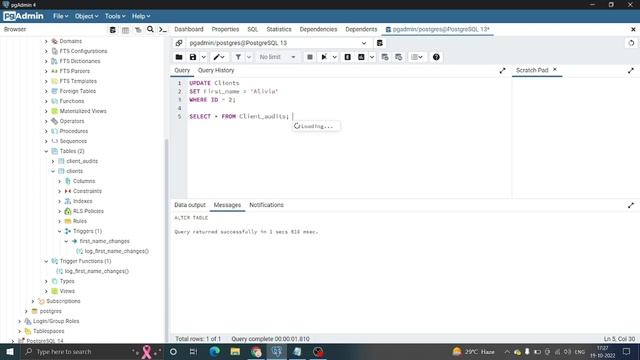Screen dimensions: 640x360
Task: Open the Object menu
Action: [86, 16]
